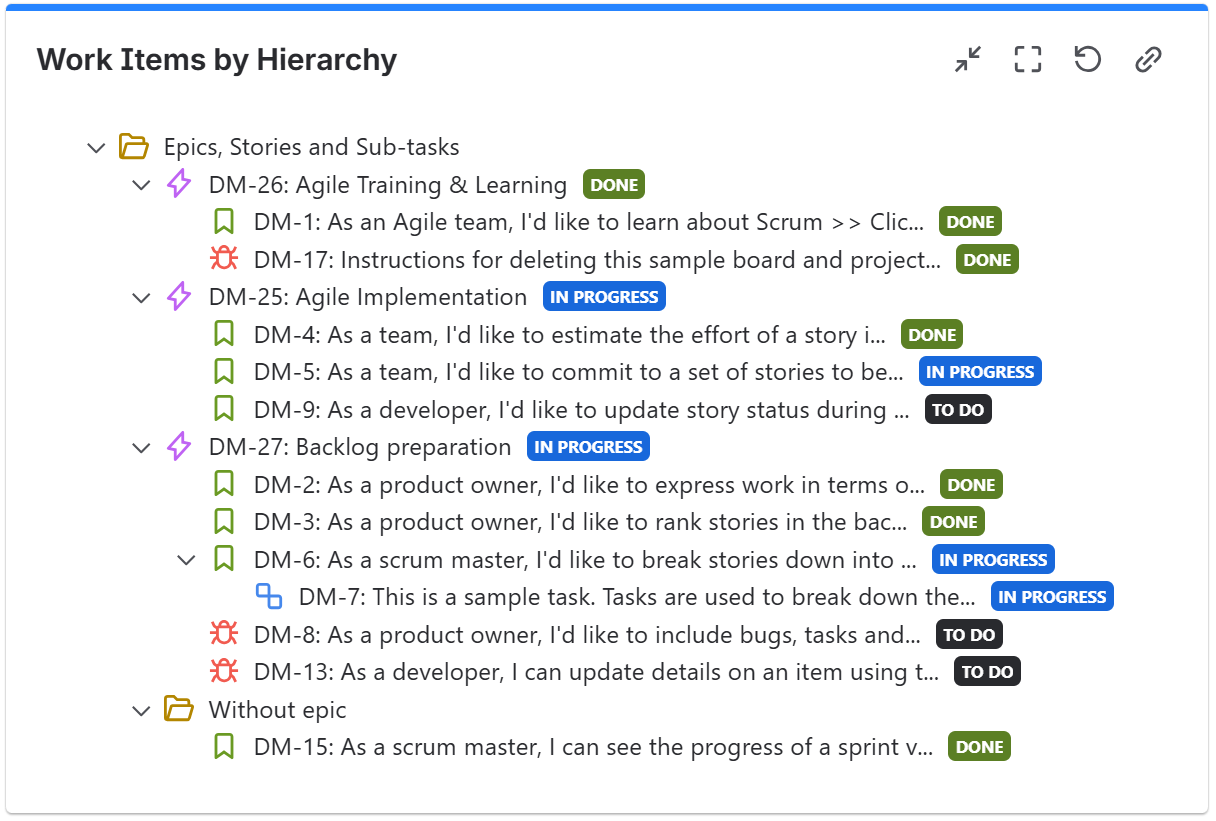1216x821 pixels.
Task: Open DM-1 learn about Scrum story
Action: tap(588, 222)
